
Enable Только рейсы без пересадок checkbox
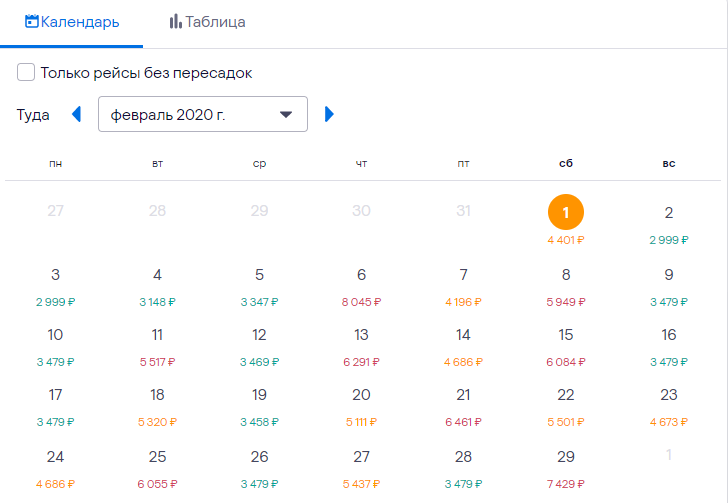pos(26,73)
